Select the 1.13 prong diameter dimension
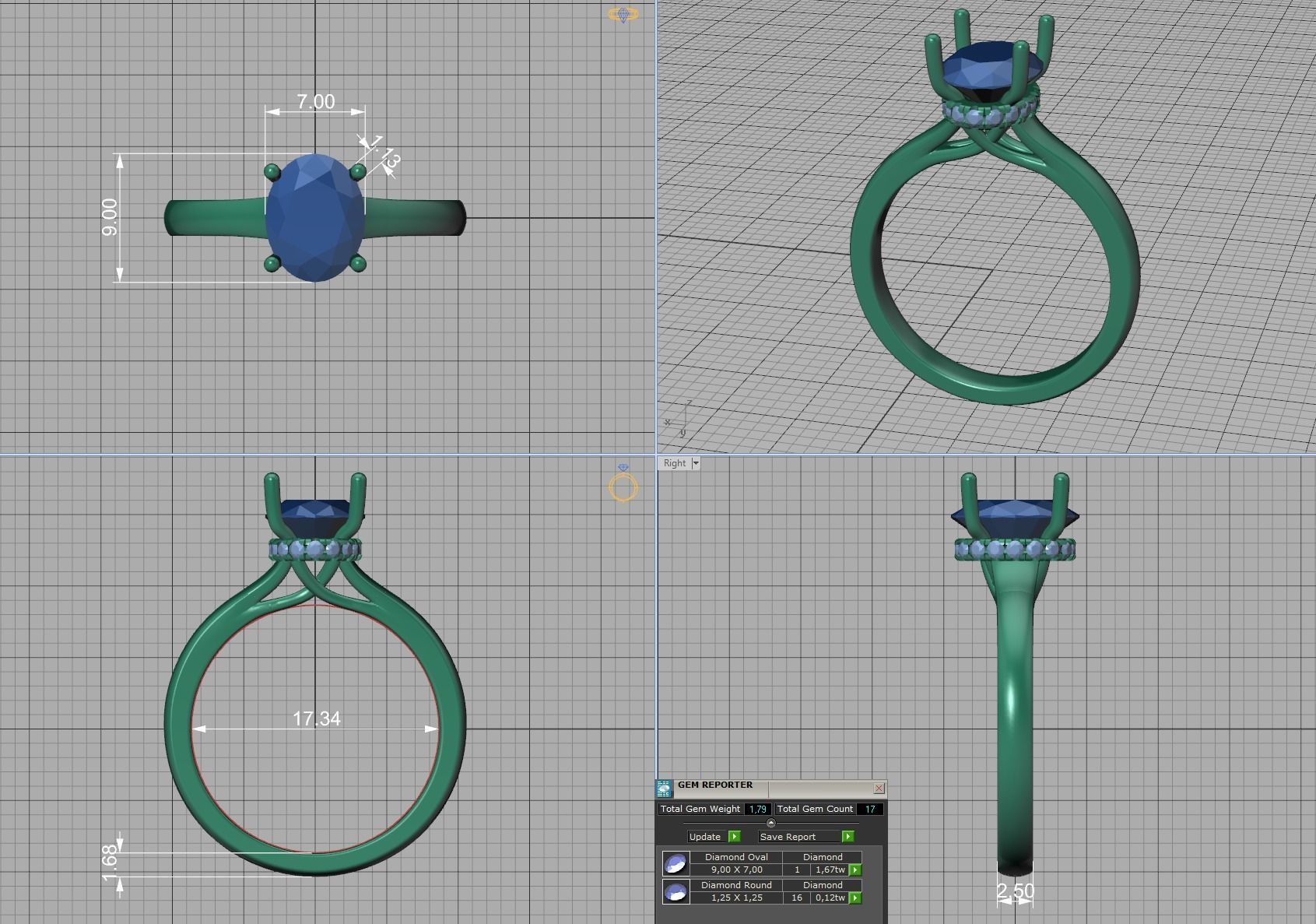This screenshot has width=1316, height=924. pyautogui.click(x=384, y=152)
